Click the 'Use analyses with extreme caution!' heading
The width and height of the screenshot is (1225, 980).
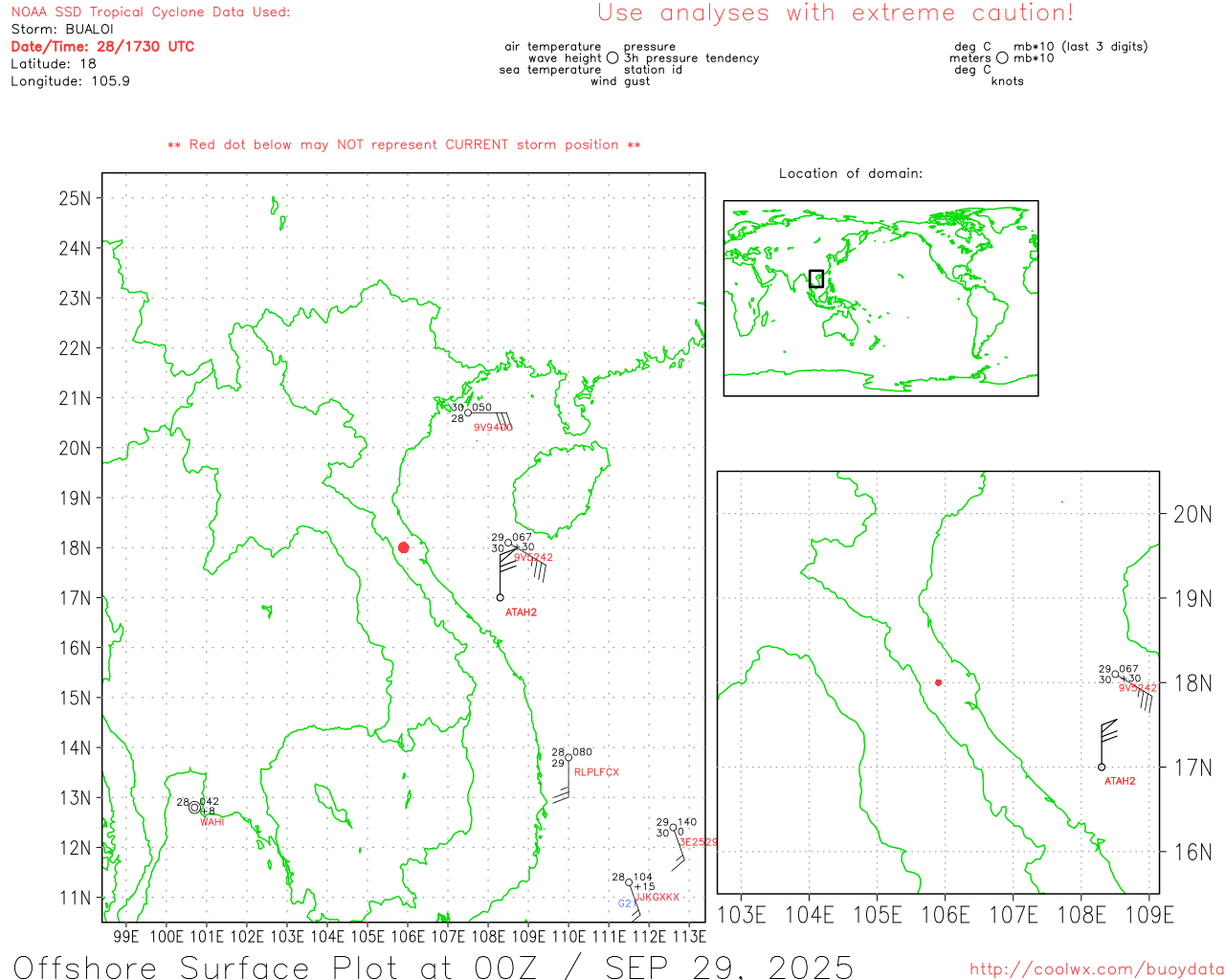click(x=835, y=12)
